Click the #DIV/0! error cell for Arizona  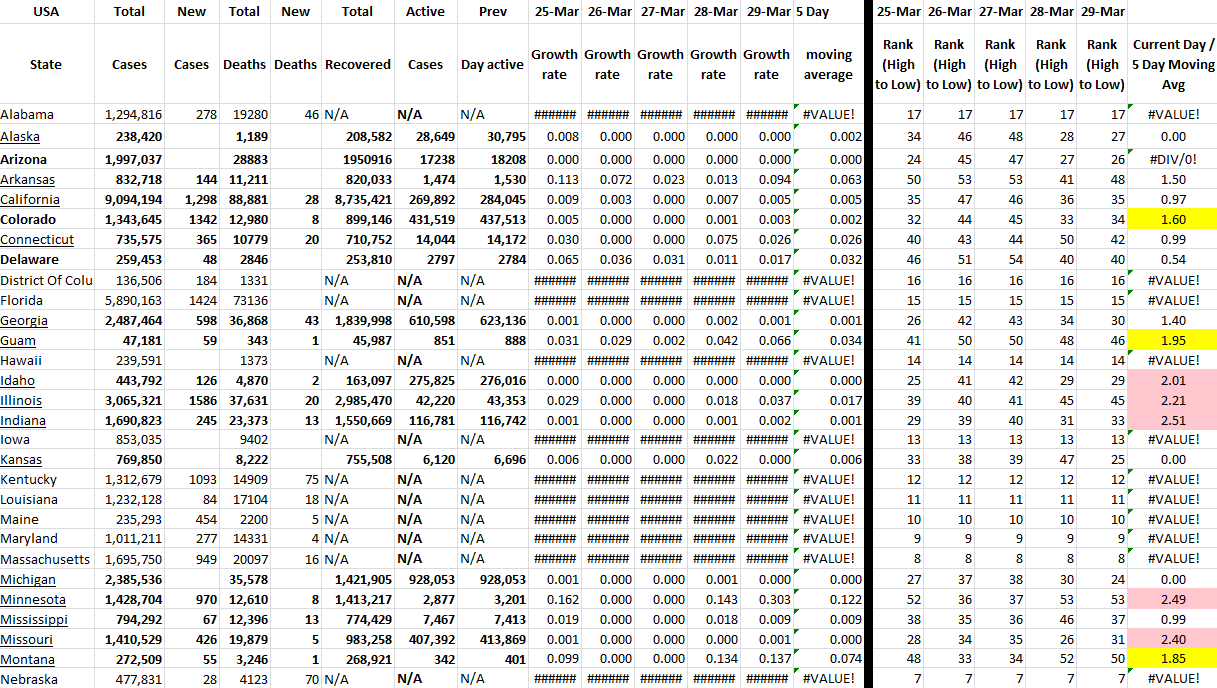1172,159
